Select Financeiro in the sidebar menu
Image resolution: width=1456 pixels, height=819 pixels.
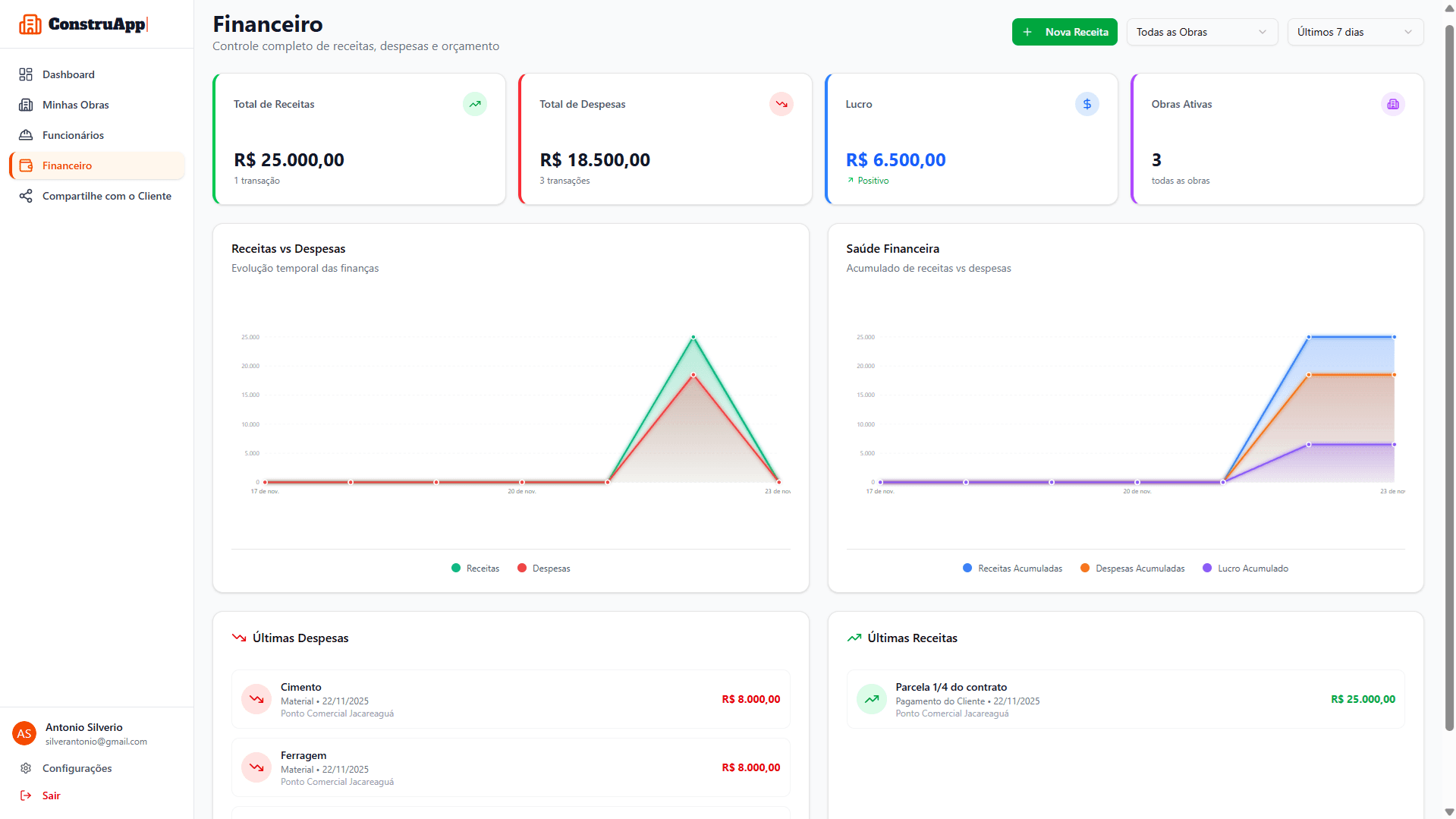point(68,165)
